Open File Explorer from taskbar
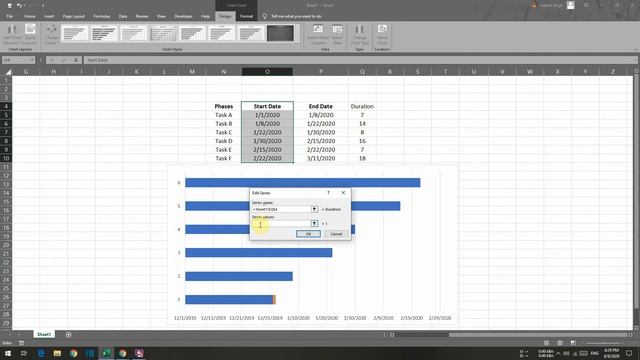This screenshot has width=640, height=360. pyautogui.click(x=57, y=353)
